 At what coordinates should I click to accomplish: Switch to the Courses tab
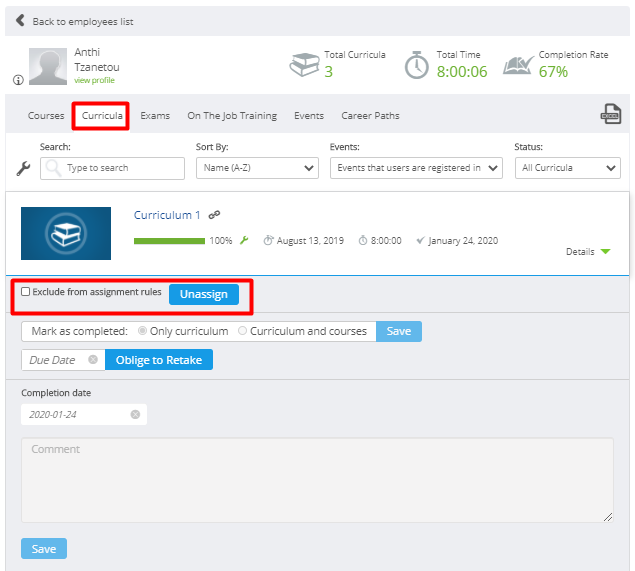(46, 115)
